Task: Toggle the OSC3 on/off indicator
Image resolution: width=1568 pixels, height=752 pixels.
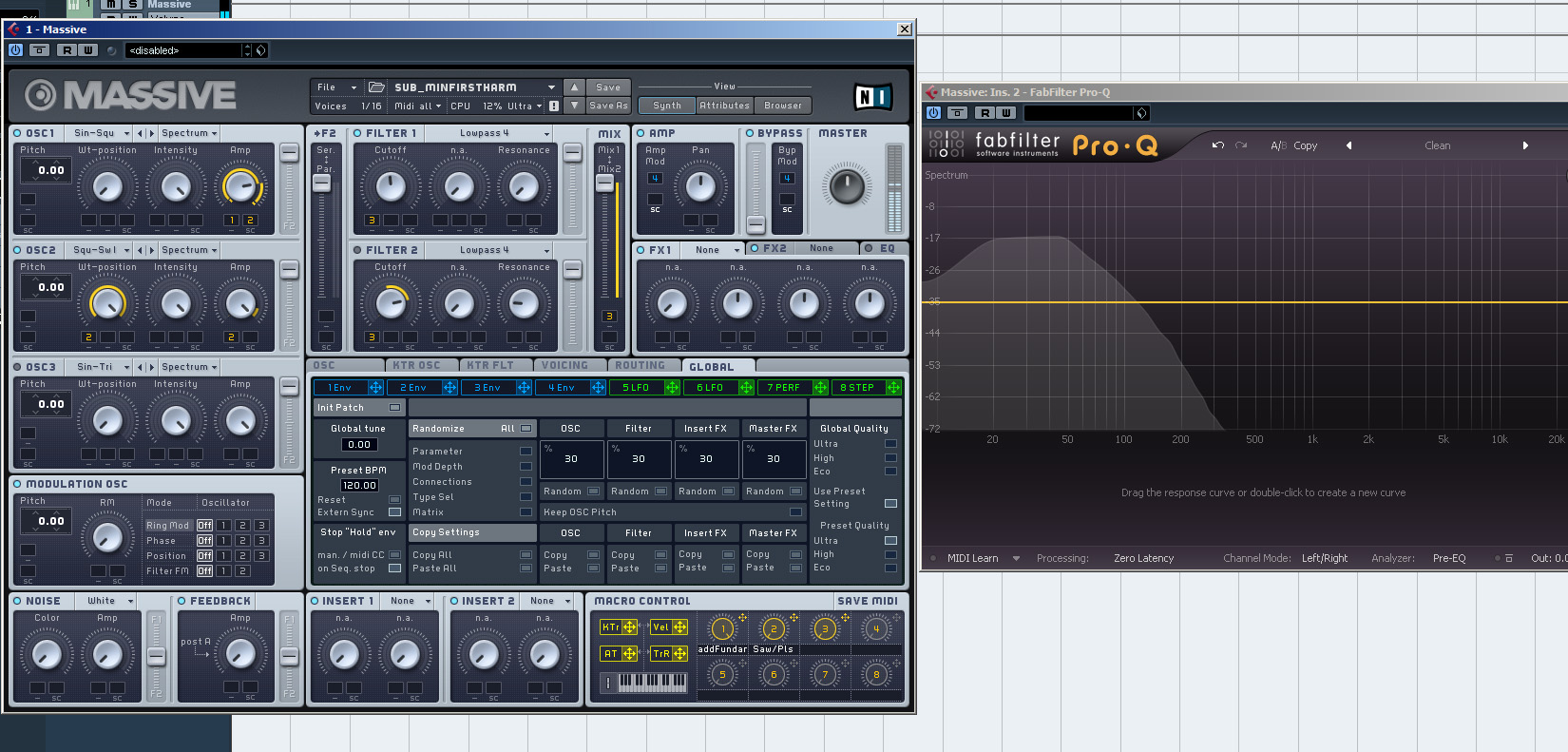Action: (x=17, y=367)
